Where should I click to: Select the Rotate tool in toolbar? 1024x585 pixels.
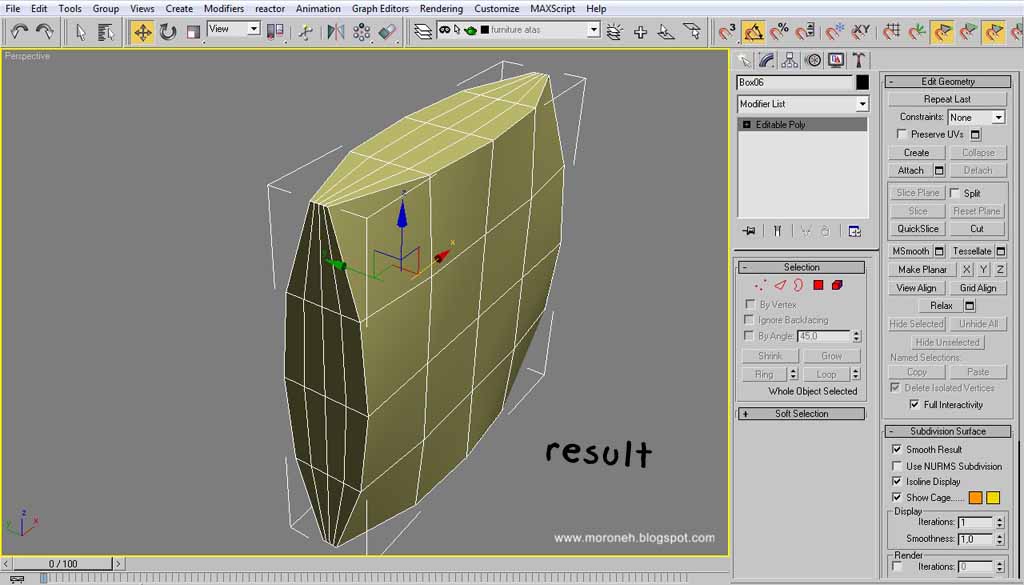(x=168, y=31)
